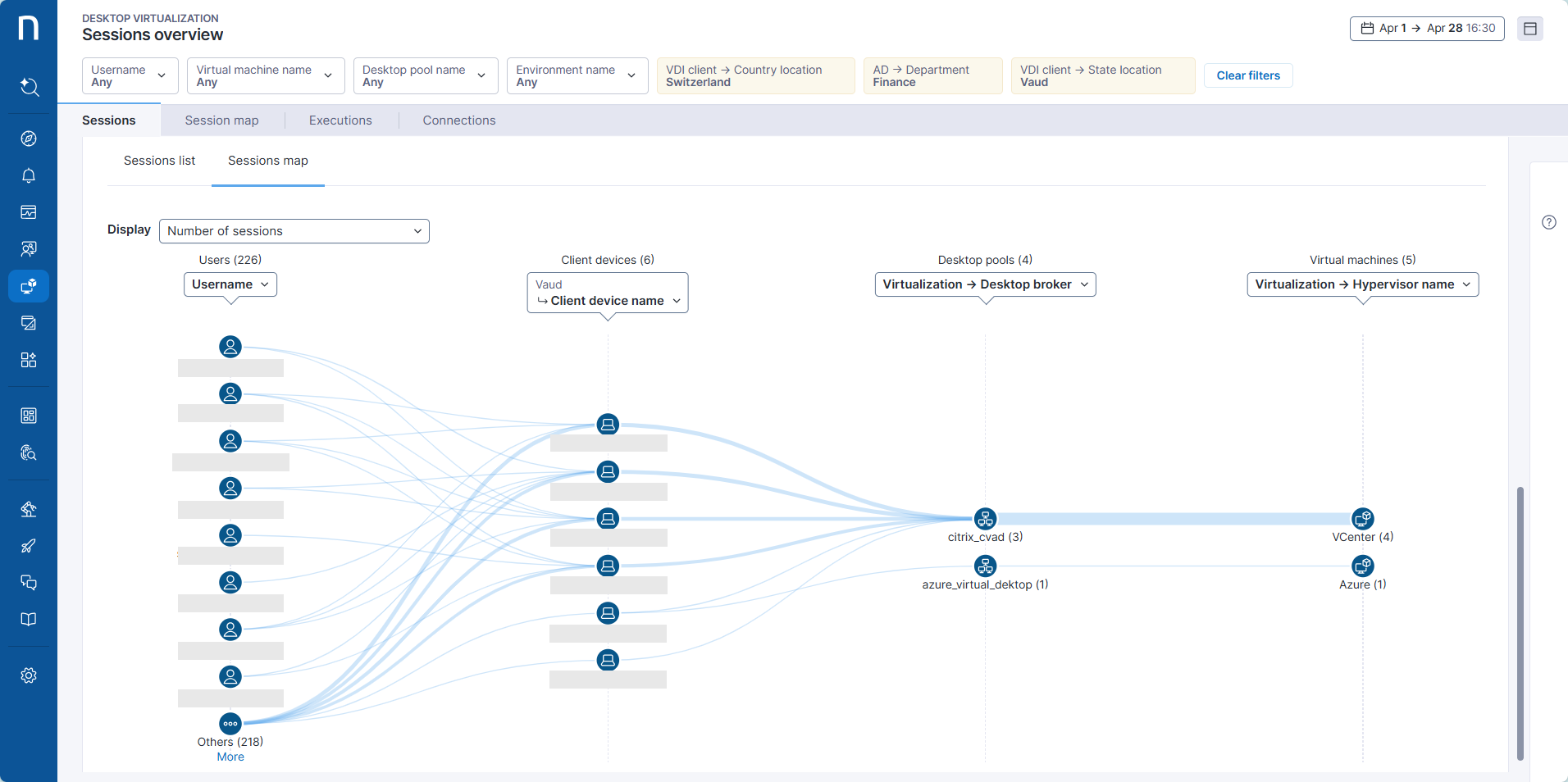
Task: Open the Username filter dropdown
Action: 130,76
